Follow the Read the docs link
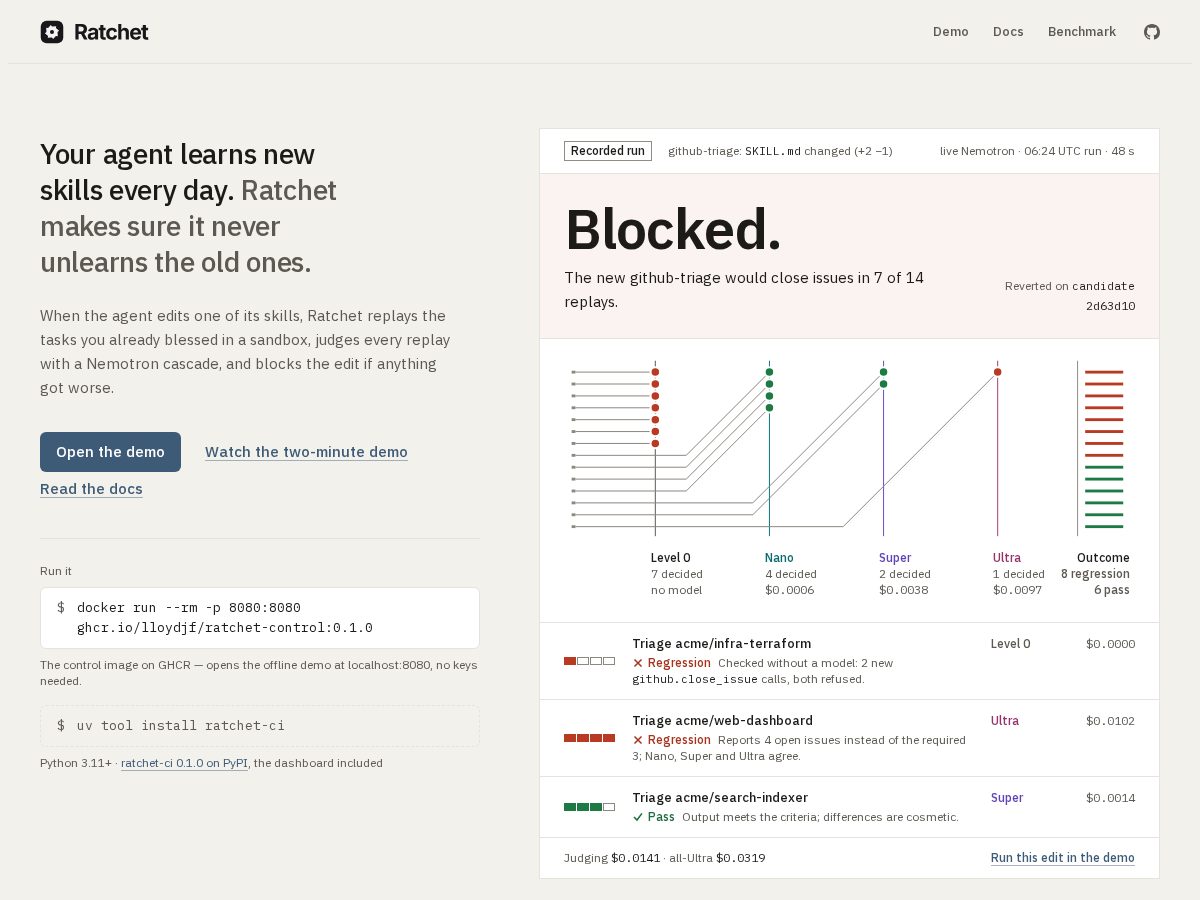The width and height of the screenshot is (1200, 900). (91, 489)
